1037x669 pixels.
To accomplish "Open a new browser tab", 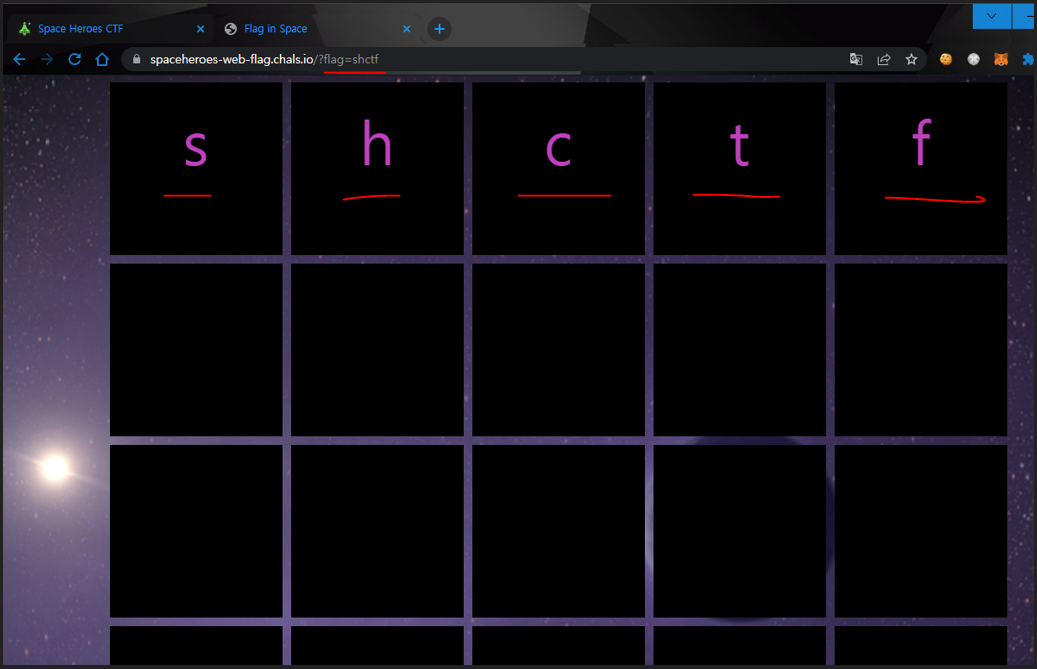I will pos(439,29).
